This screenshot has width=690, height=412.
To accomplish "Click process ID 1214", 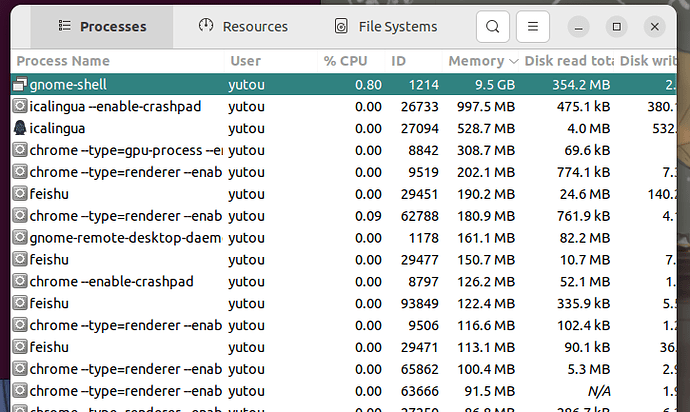I will coord(424,85).
